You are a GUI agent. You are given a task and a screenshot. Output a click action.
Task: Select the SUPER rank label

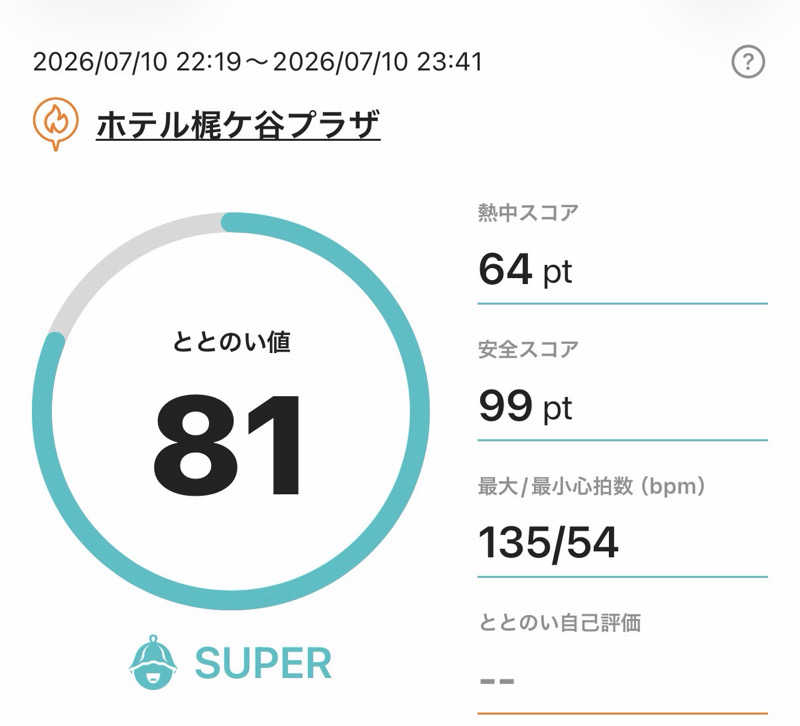pos(263,663)
